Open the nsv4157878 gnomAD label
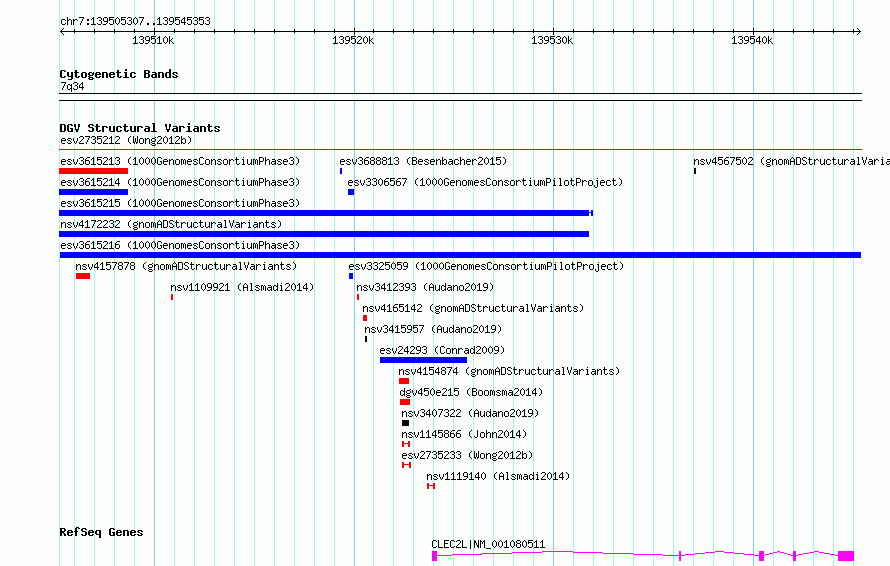Viewport: 890px width, 566px height. pyautogui.click(x=186, y=266)
